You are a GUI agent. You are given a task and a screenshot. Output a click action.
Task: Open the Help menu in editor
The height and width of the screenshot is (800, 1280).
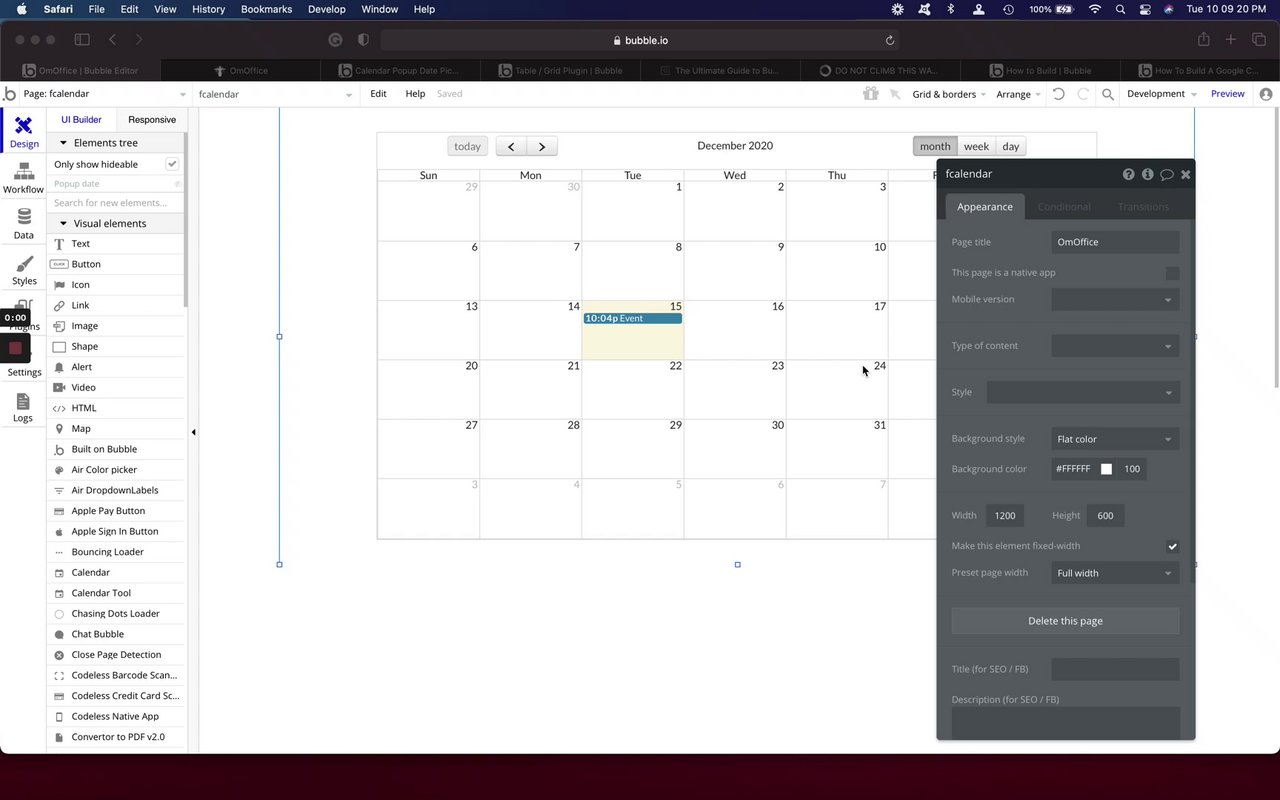pos(415,94)
